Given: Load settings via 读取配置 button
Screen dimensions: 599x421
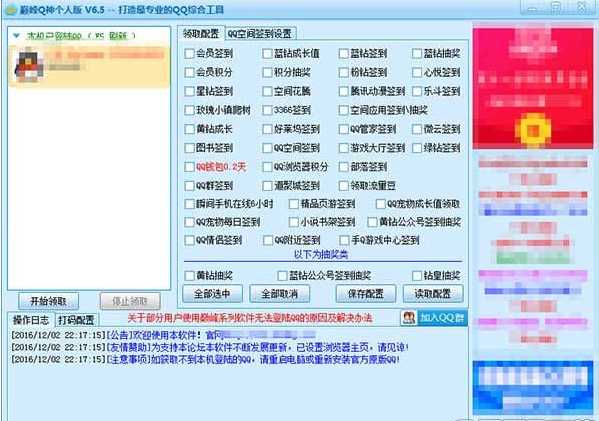Looking at the screenshot, I should click(x=433, y=294).
